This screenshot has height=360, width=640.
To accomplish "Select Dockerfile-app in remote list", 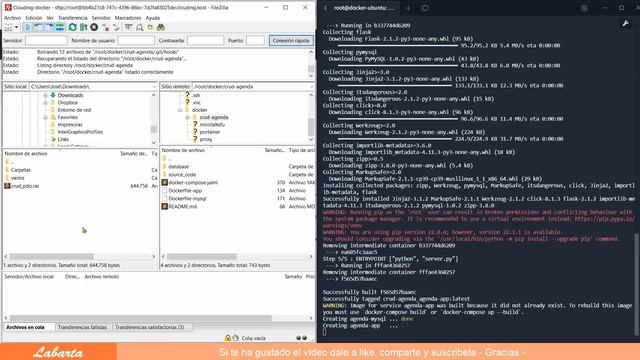I will [x=185, y=191].
